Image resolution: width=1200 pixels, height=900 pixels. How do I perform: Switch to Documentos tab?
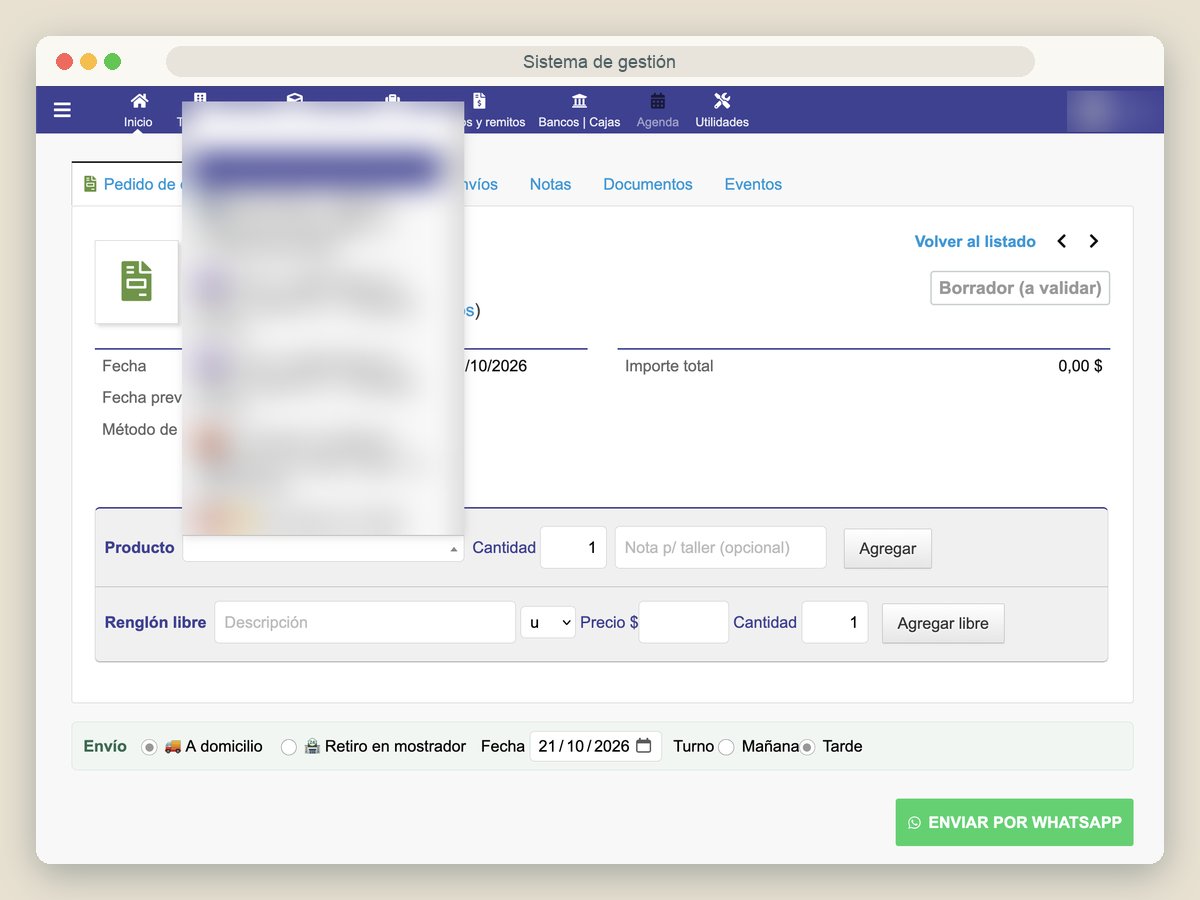pyautogui.click(x=648, y=184)
